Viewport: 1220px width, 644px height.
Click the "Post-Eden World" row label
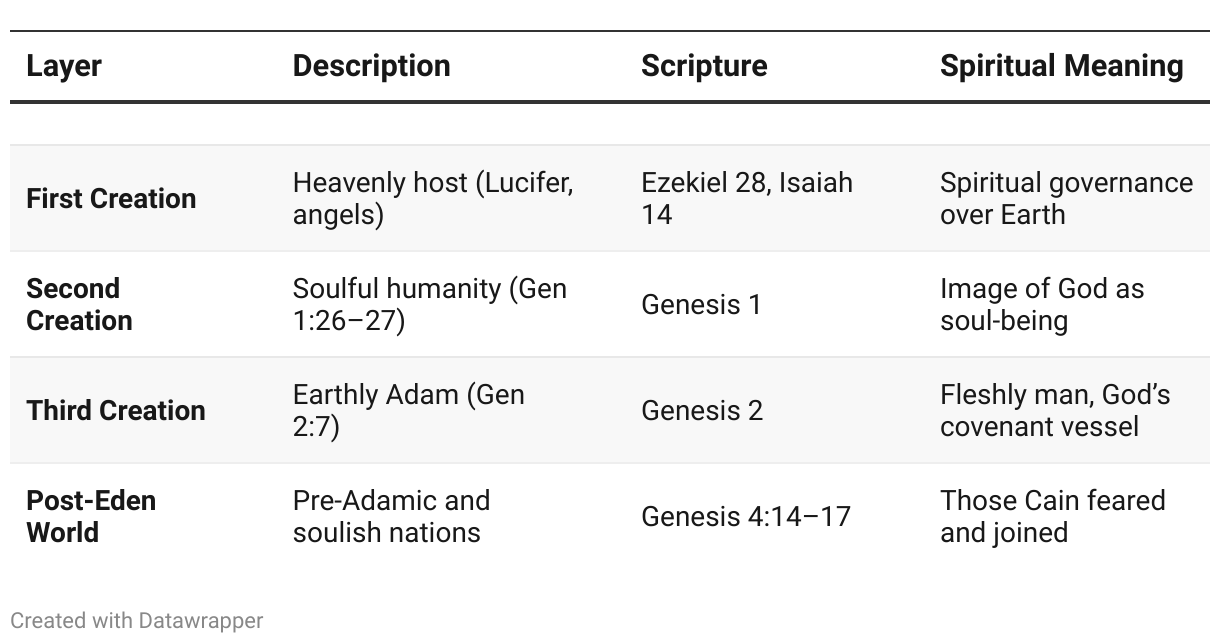91,516
